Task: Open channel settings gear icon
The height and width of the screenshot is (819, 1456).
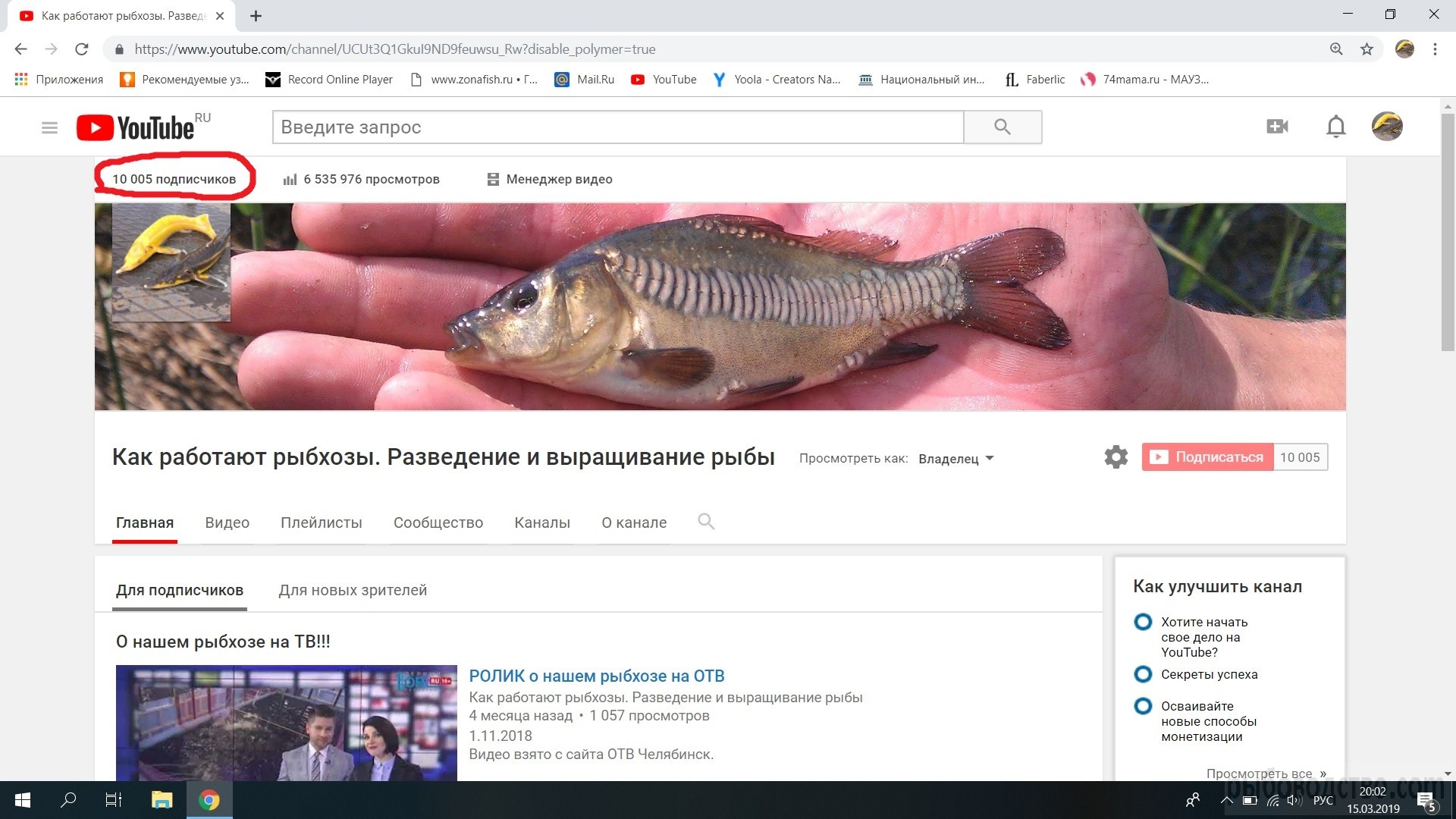Action: pos(1116,457)
